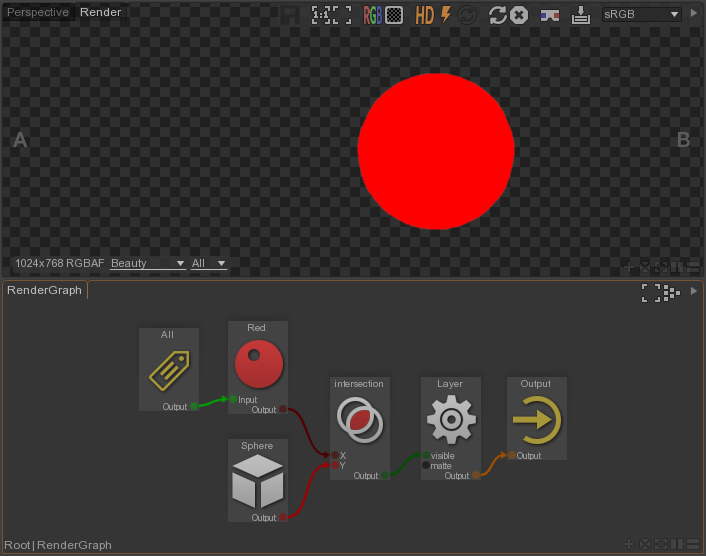Click the 1:1 zoom icon
706x556 pixels.
coord(320,15)
